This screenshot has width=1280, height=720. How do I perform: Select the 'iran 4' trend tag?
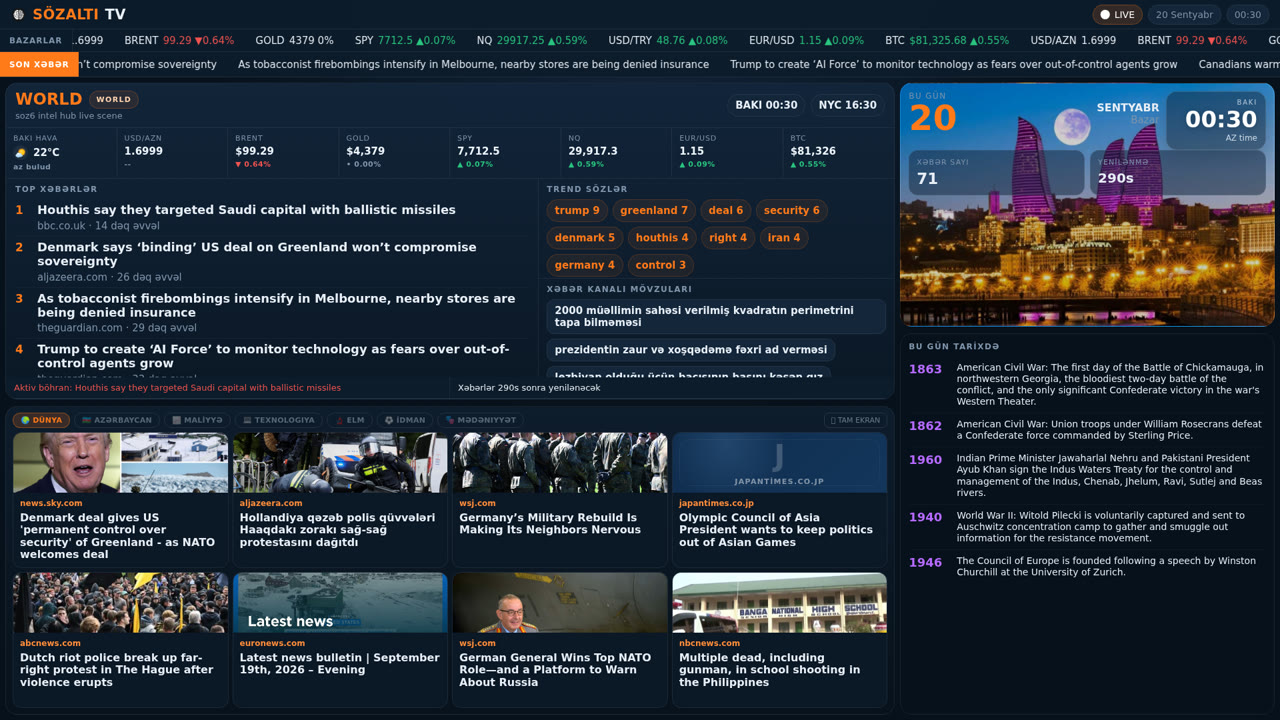pos(784,238)
